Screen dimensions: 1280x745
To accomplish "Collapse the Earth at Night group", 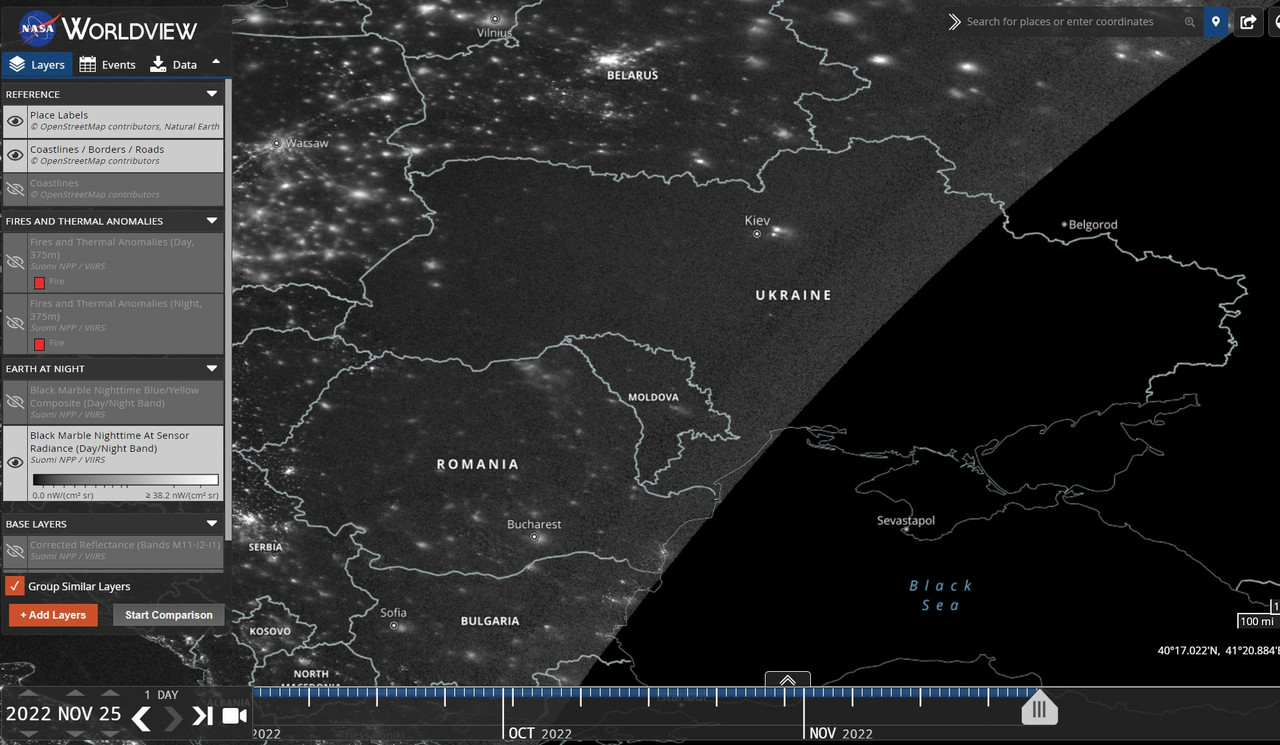I will pos(212,369).
